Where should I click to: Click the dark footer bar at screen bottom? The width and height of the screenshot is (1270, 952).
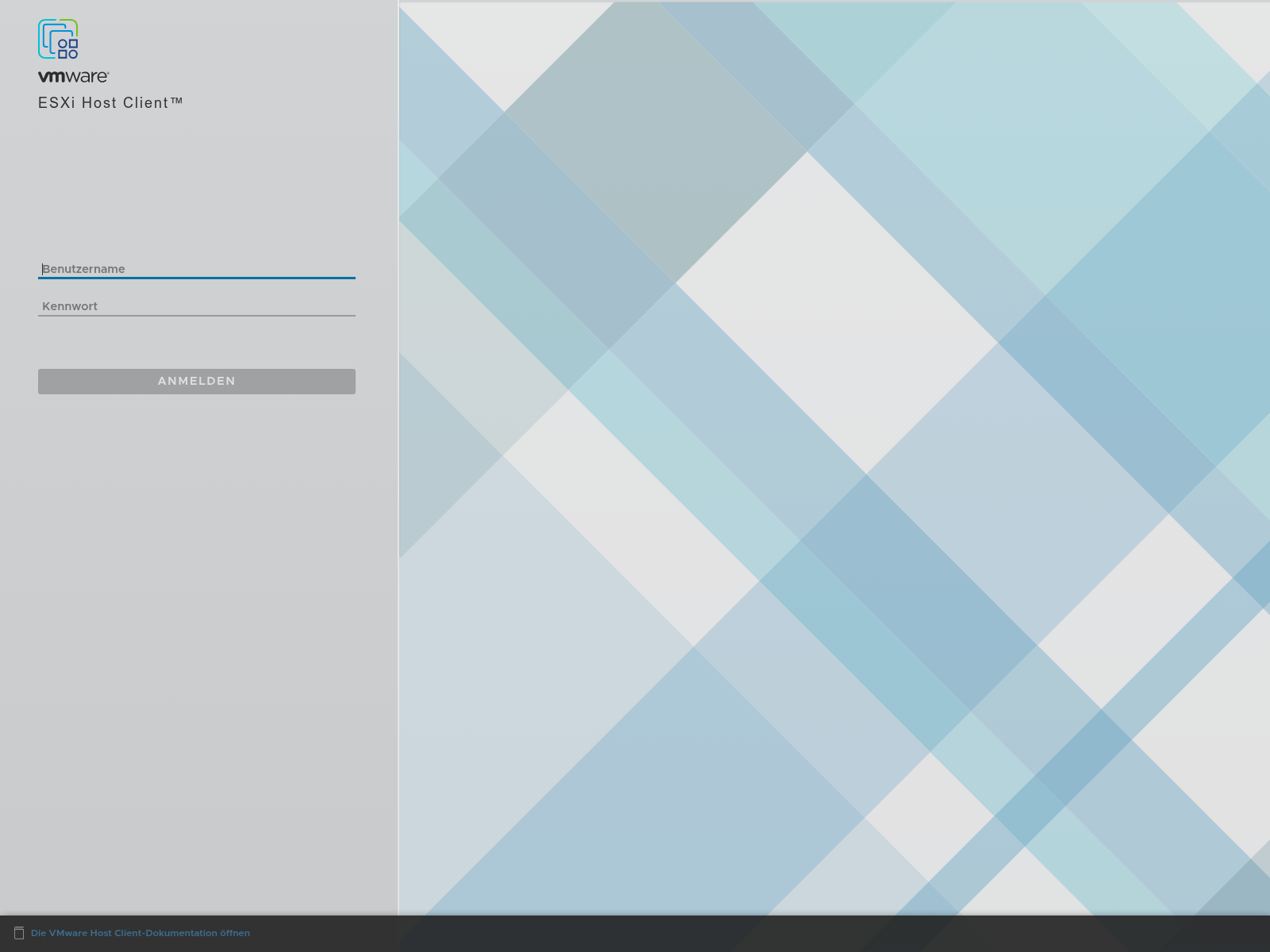tap(635, 934)
